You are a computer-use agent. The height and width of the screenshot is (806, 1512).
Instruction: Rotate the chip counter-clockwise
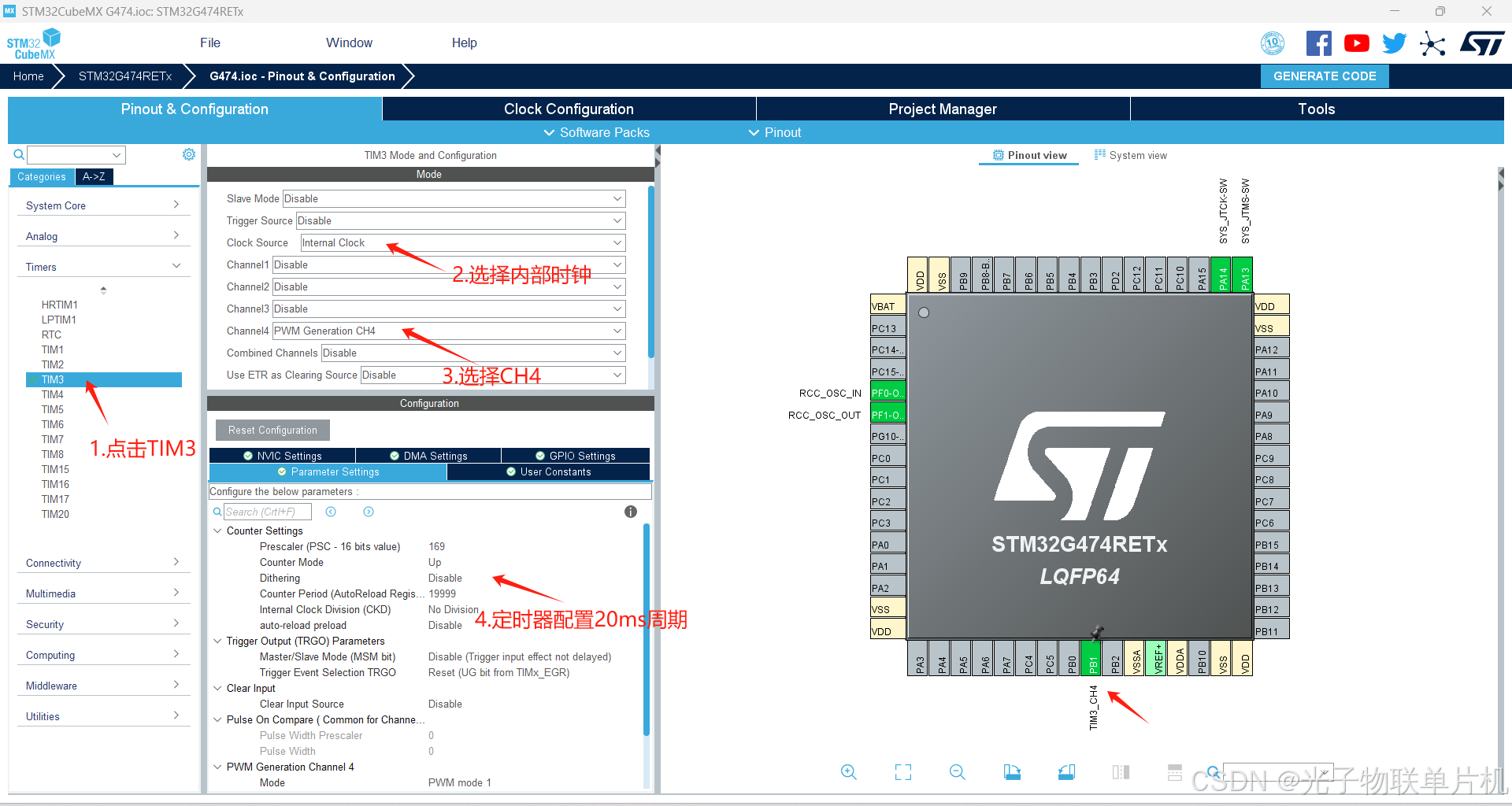click(1066, 772)
